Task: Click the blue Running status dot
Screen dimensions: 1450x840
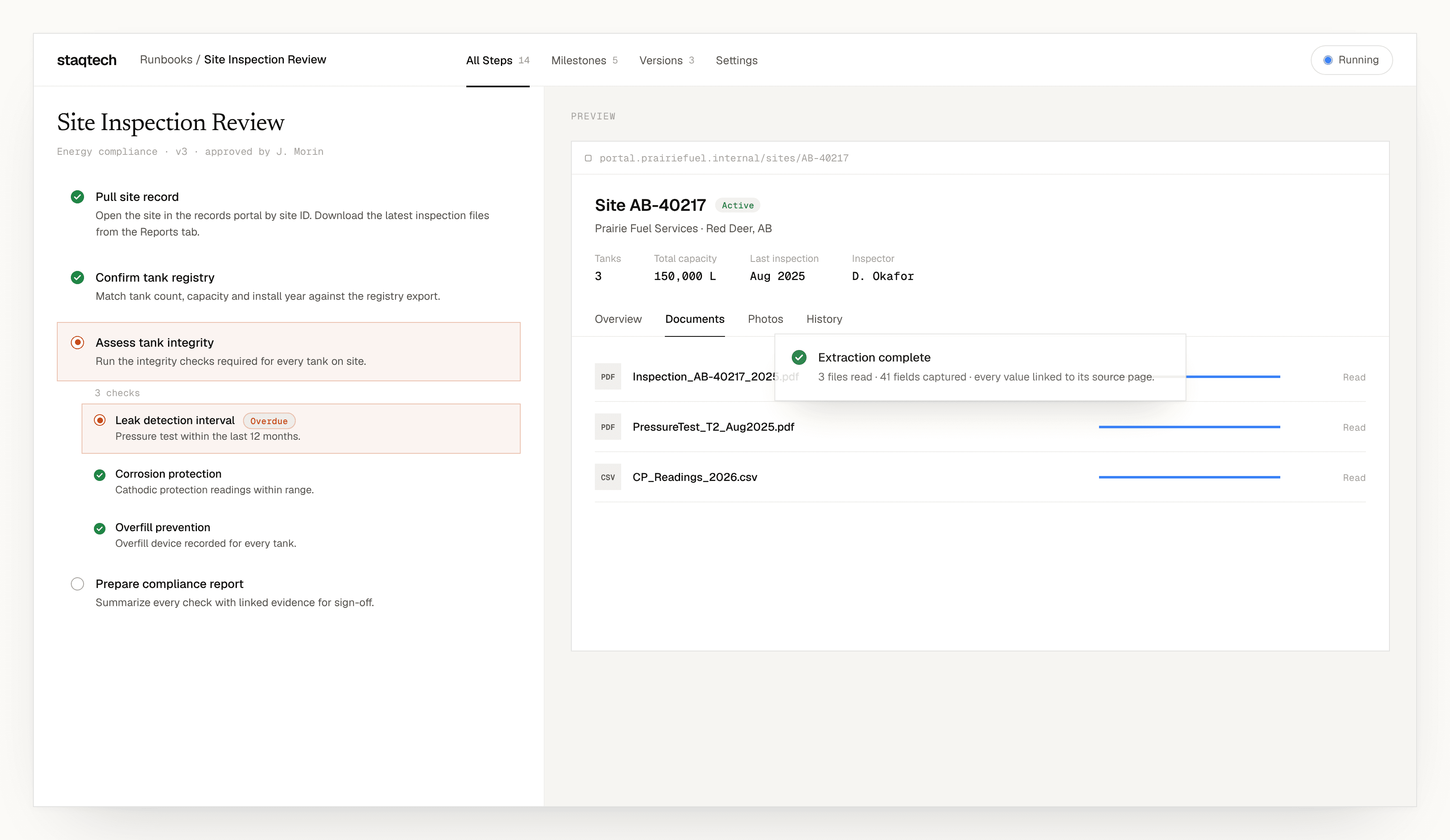Action: (1327, 60)
